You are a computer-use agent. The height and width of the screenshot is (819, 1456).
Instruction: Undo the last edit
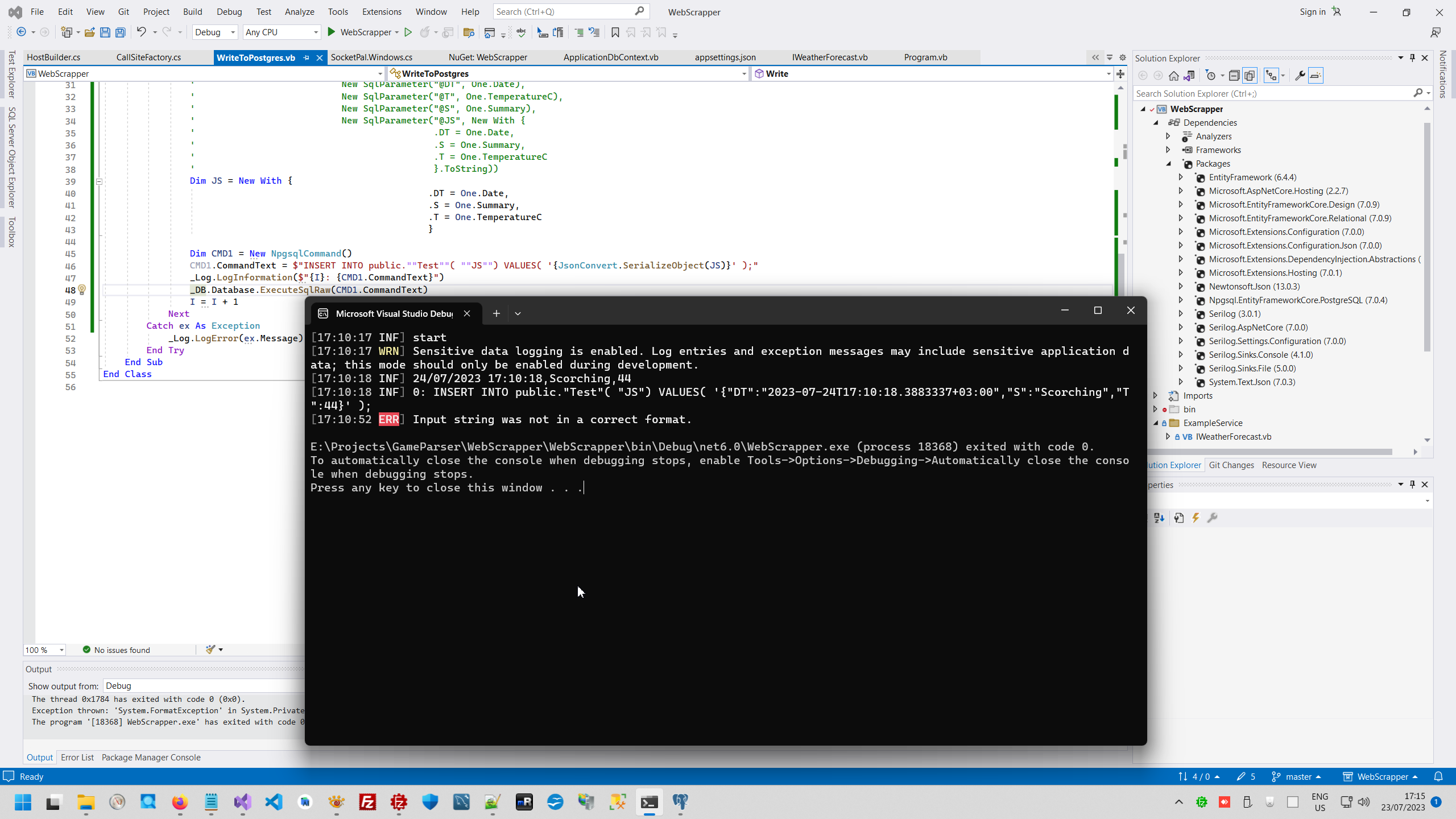point(142,32)
